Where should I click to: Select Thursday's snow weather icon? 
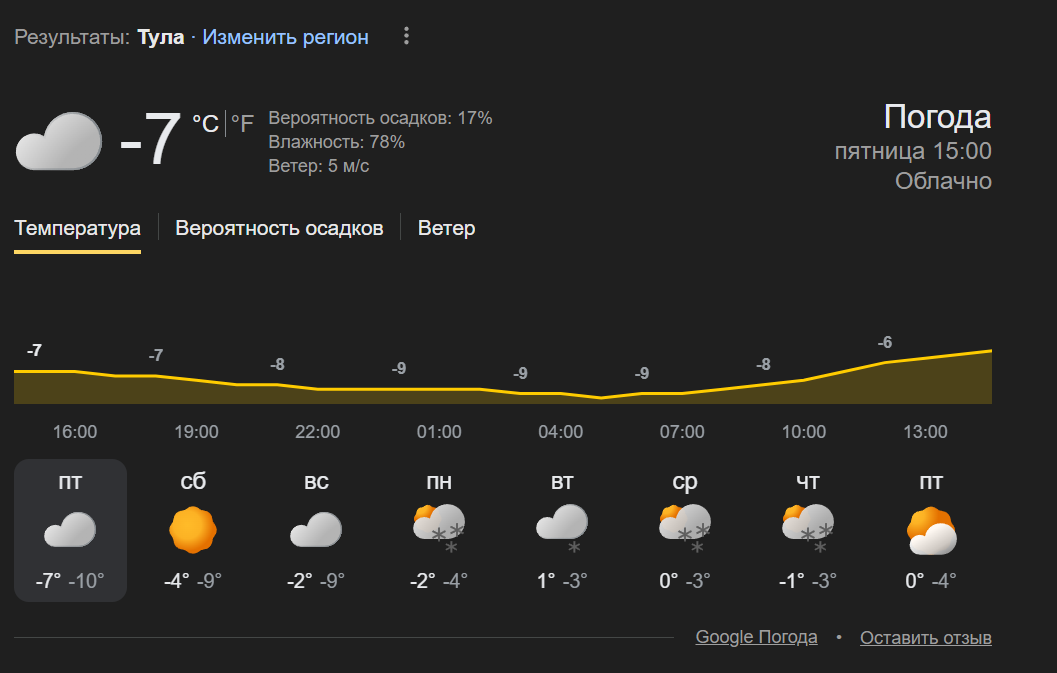tap(808, 530)
